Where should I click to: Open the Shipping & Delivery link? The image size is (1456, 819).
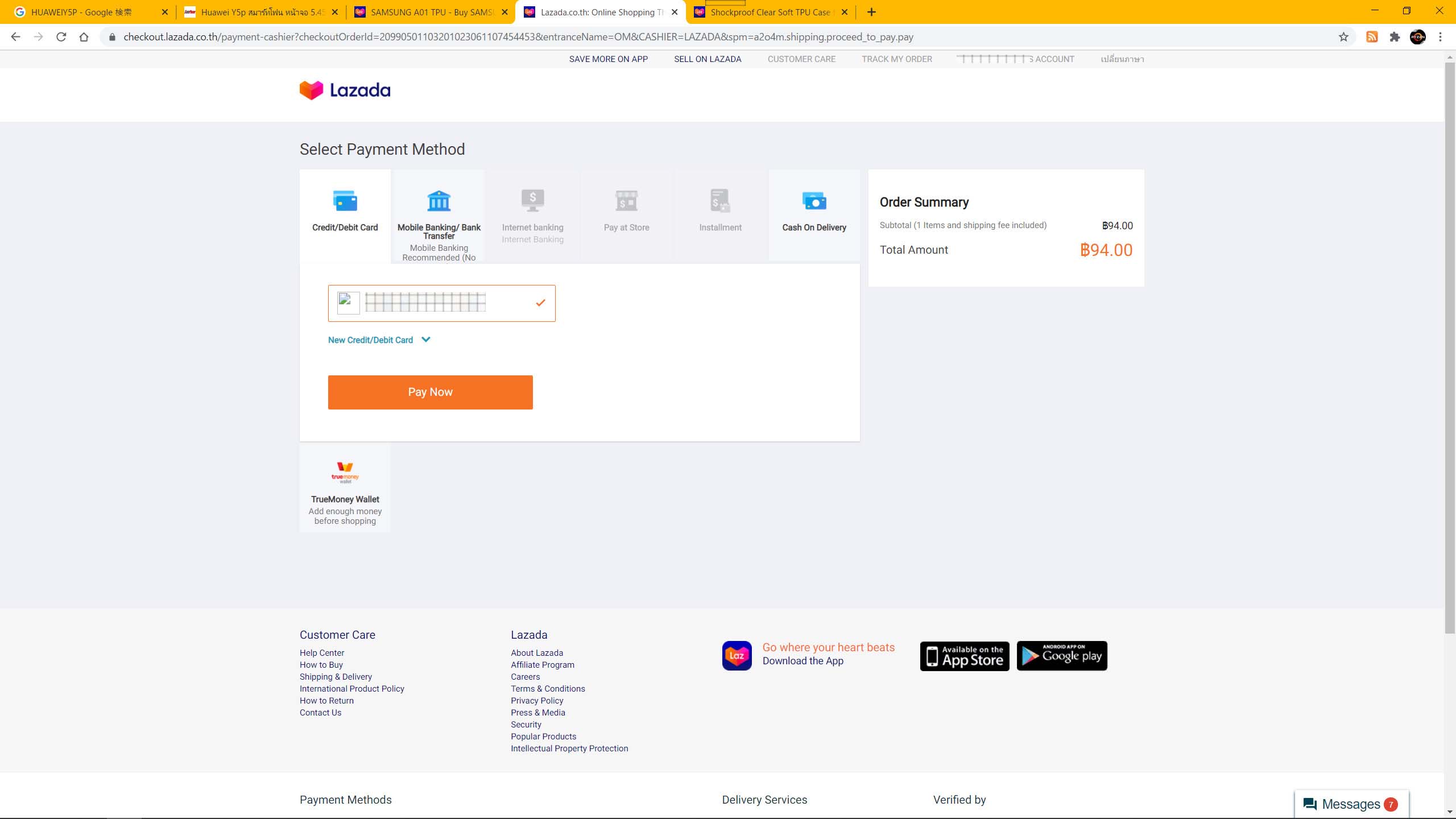336,677
